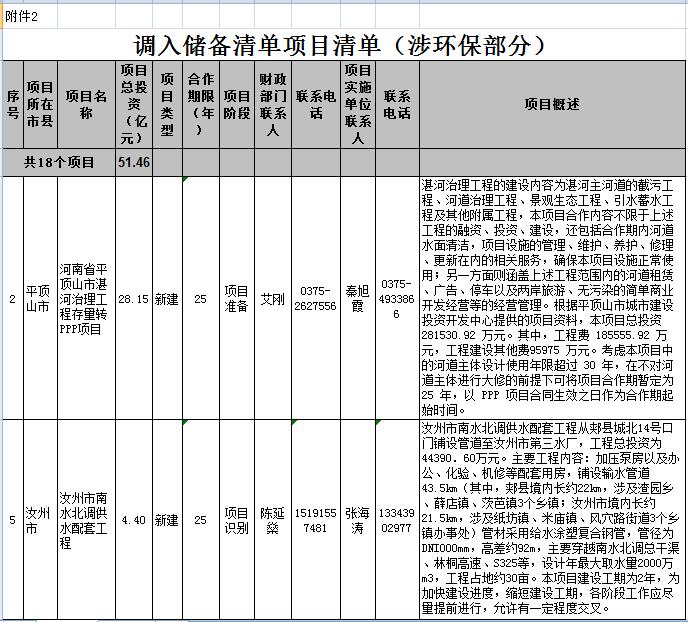Select the 财政部门联系人 header cell

[x=272, y=105]
